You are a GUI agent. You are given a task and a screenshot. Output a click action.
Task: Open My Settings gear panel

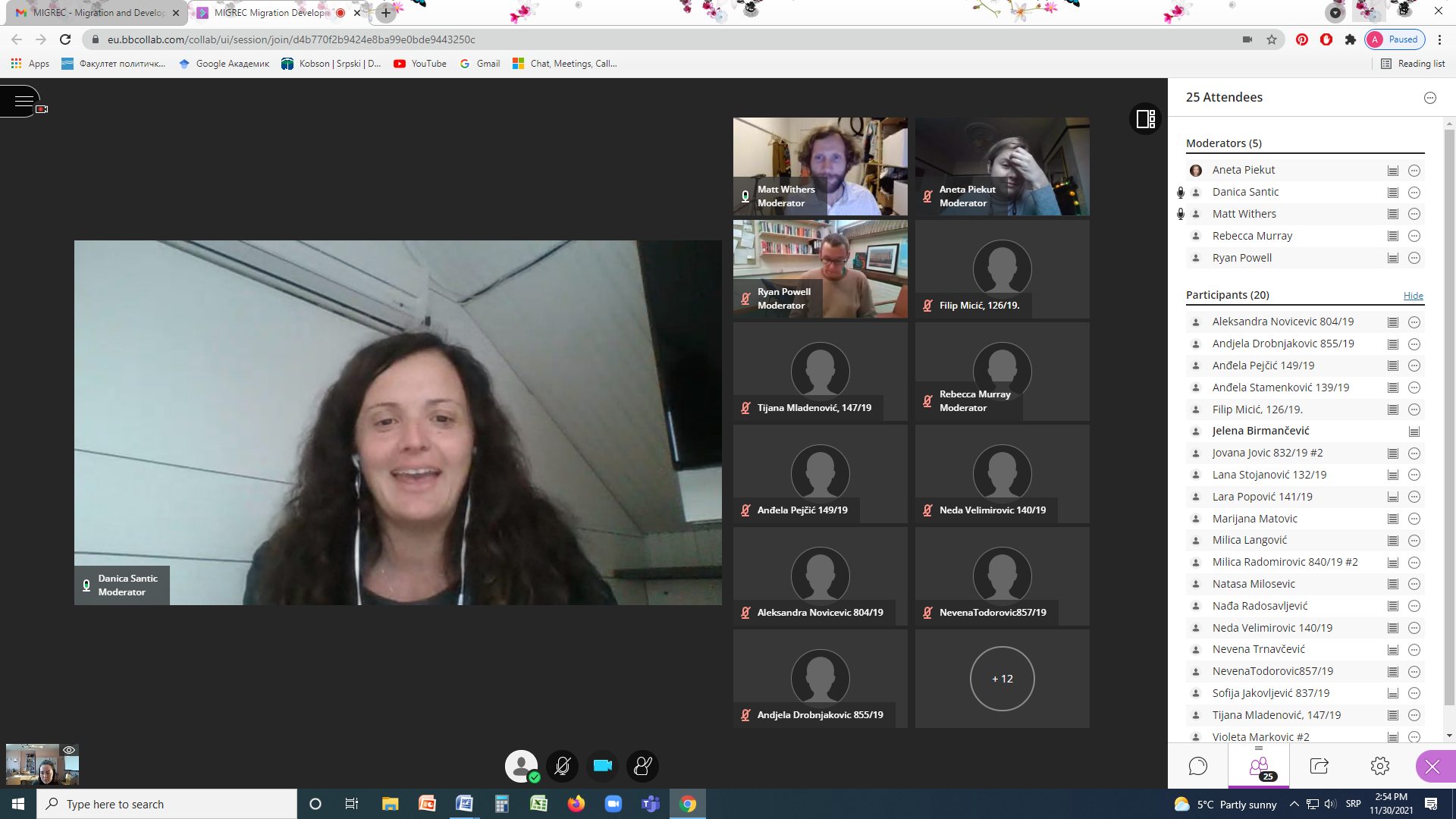click(1380, 766)
